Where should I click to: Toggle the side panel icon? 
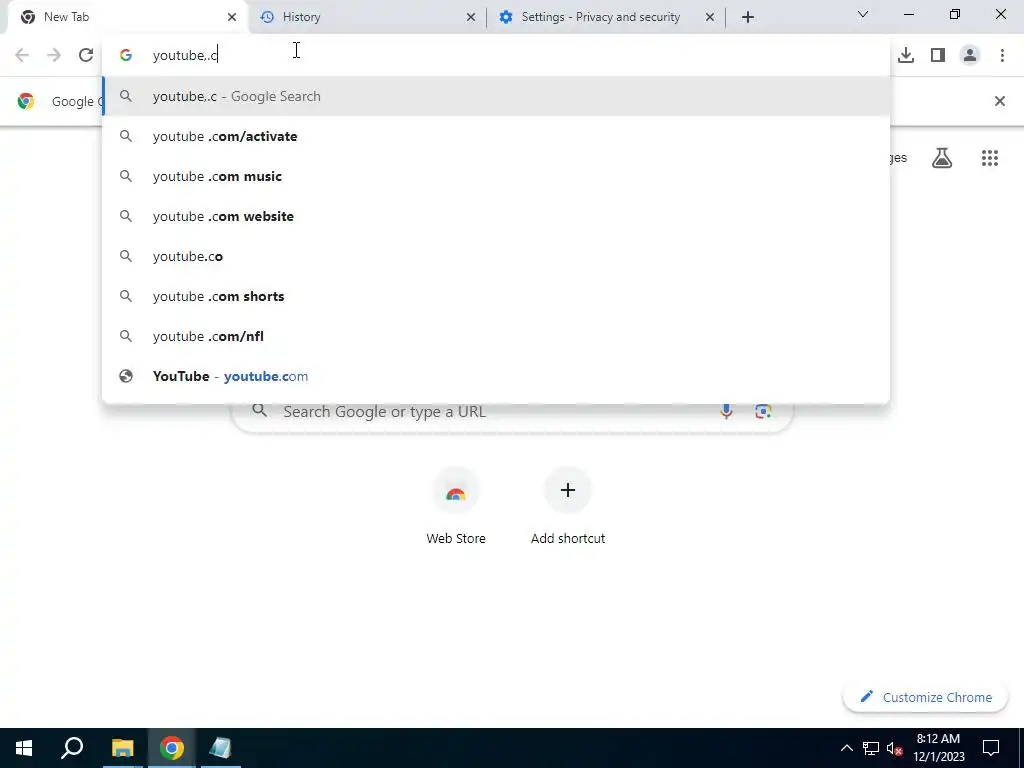point(938,56)
